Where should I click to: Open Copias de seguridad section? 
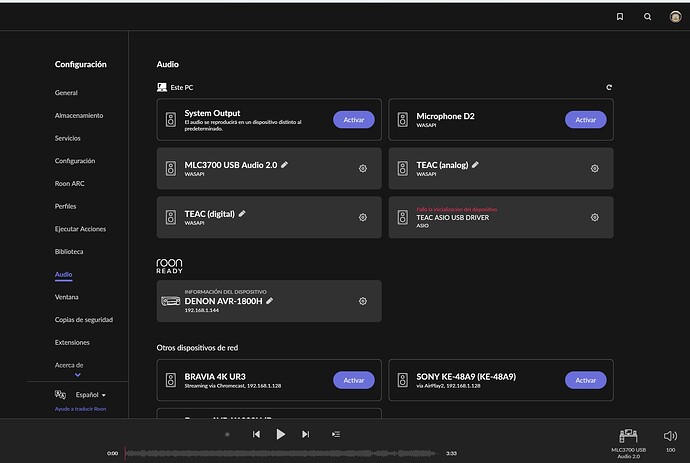pos(84,320)
